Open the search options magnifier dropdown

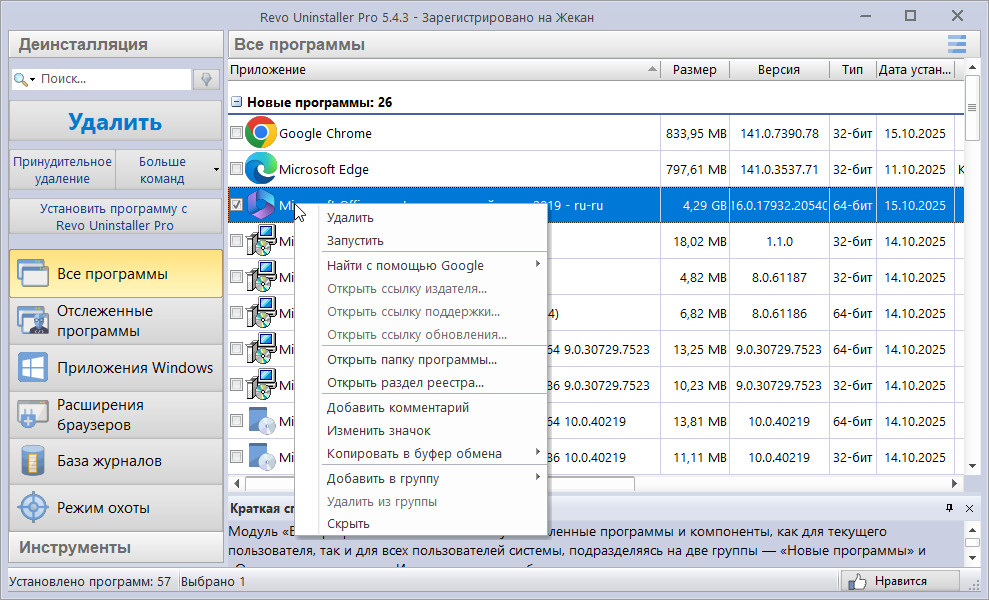point(24,79)
